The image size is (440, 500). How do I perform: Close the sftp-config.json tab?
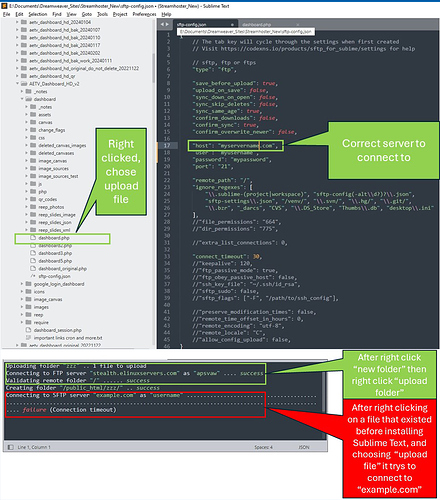tap(232, 25)
